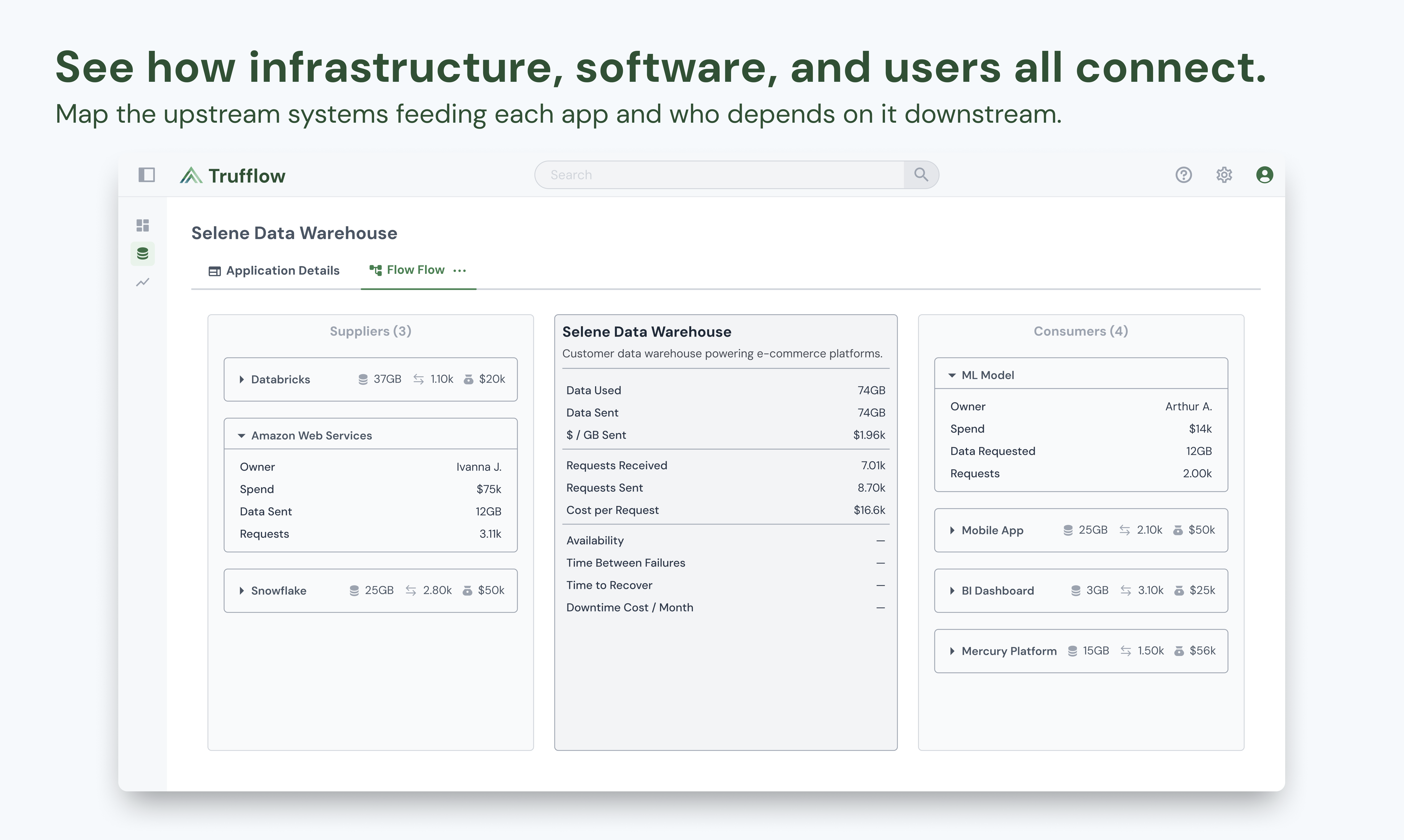Click the Mercury Platform requests arrows icon
Screen dimensions: 1404x840
click(x=1126, y=651)
